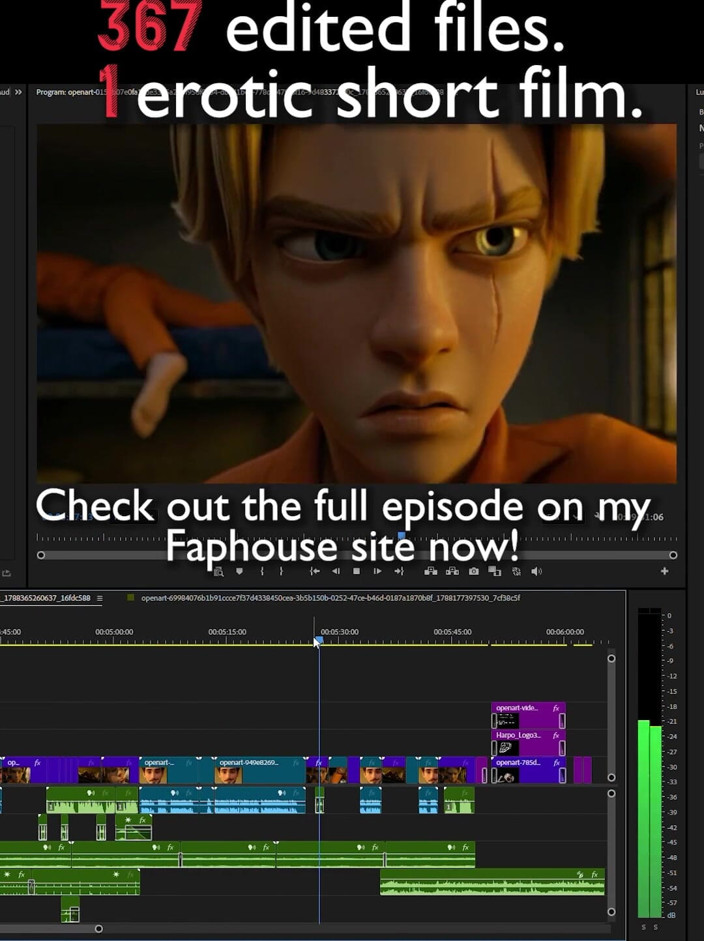Open the Button Editor plus icon
Viewport: 704px width, 941px height.
664,571
